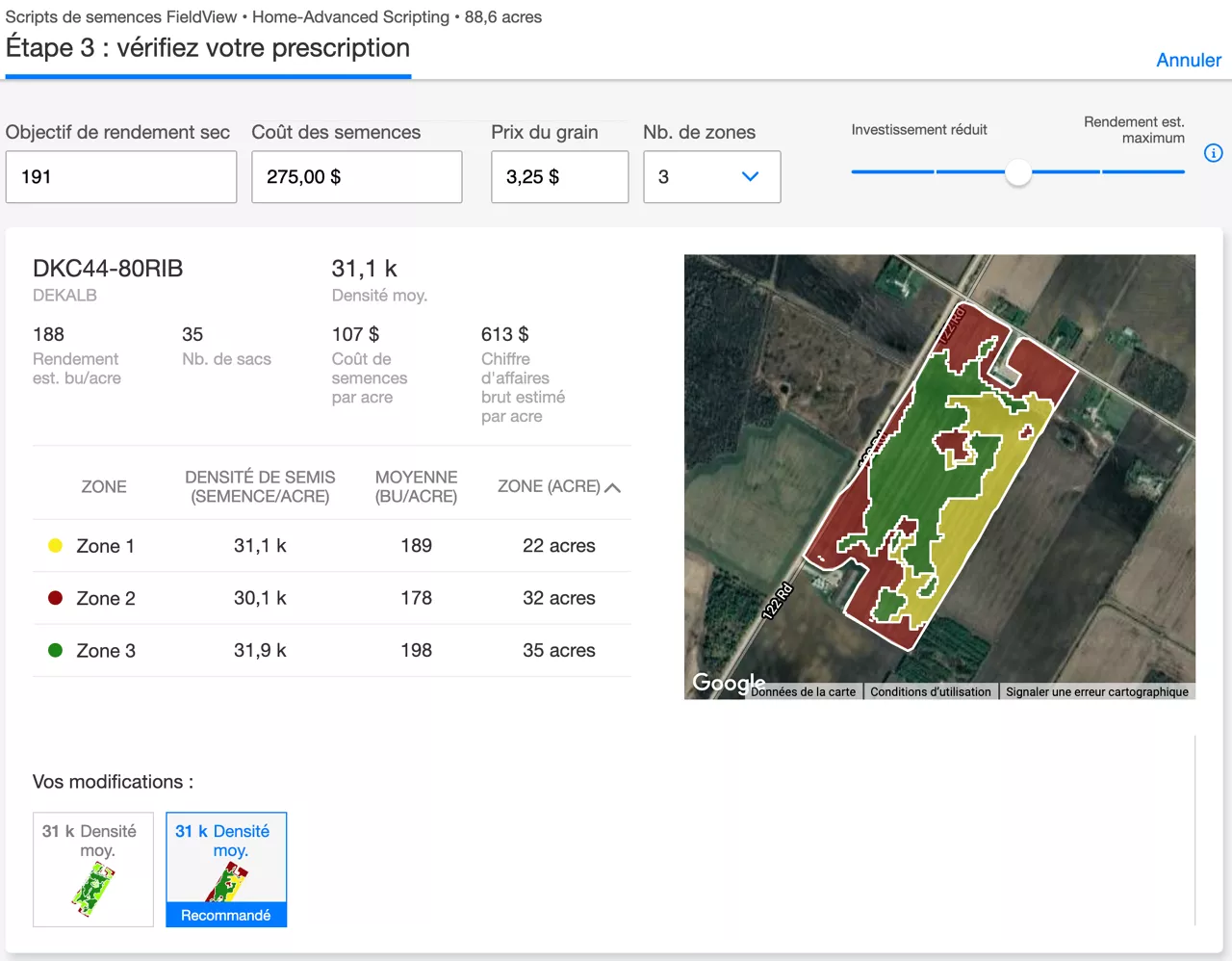Click the green Zone 3 color dot
Image resolution: width=1232 pixels, height=961 pixels.
coord(56,650)
